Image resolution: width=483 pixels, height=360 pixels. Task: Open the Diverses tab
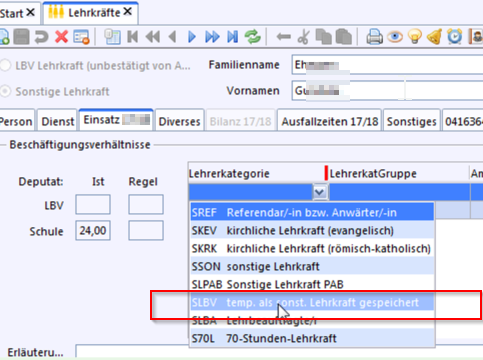179,121
